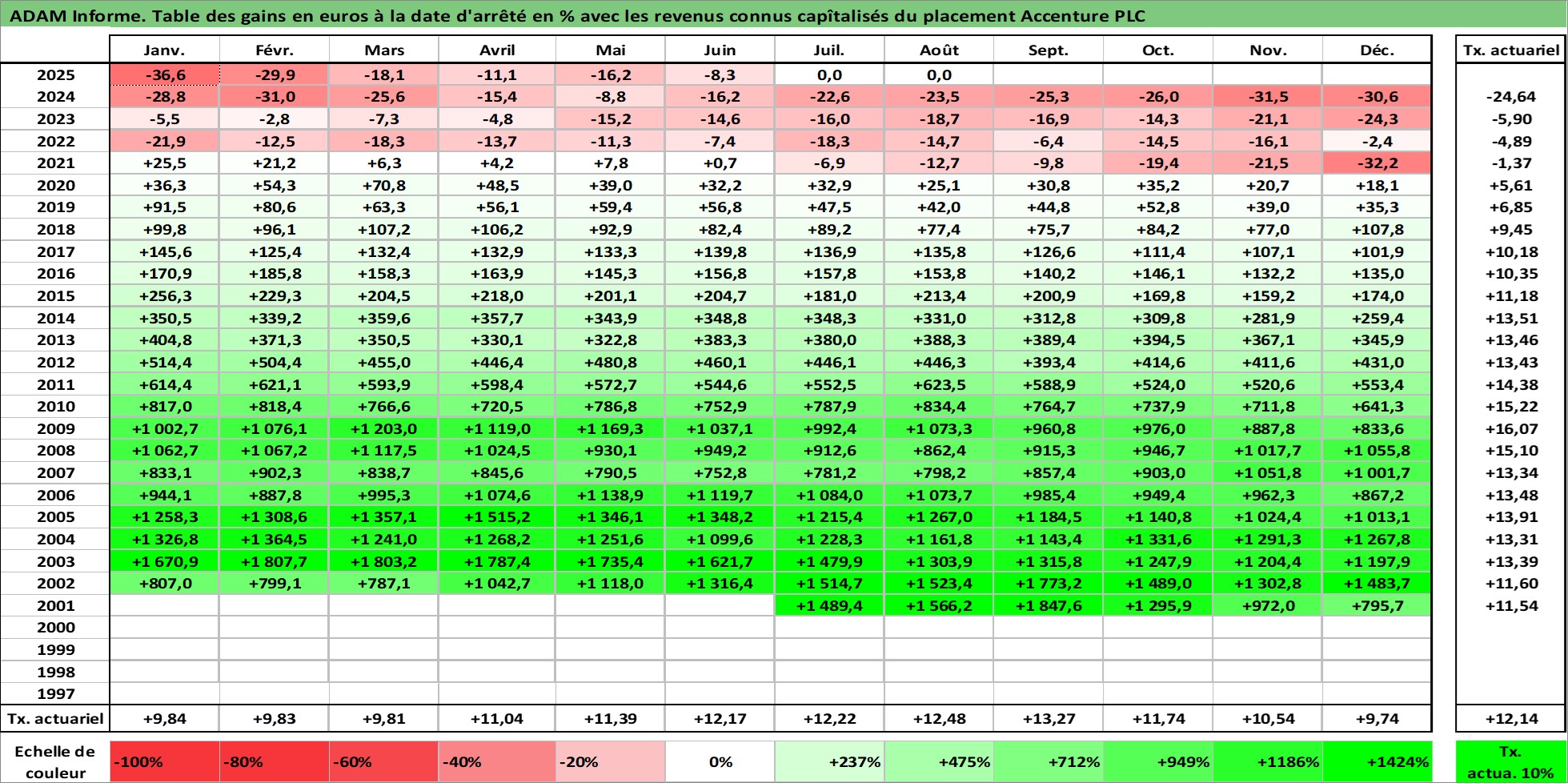Click the +1424% bright green scale swatch
This screenshot has width=1568, height=783.
[x=1377, y=761]
